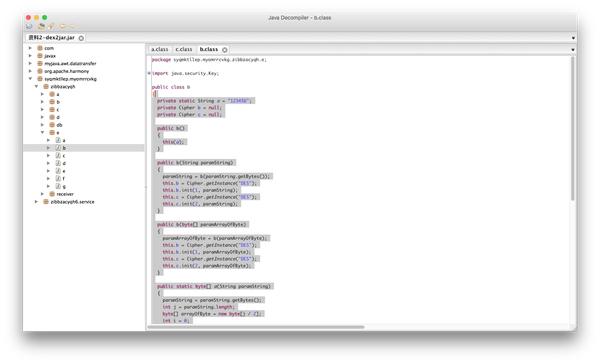Viewport: 600px width, 364px height.
Task: Select the syqmktllep.myomrrcvkg label
Action: [x=70, y=79]
